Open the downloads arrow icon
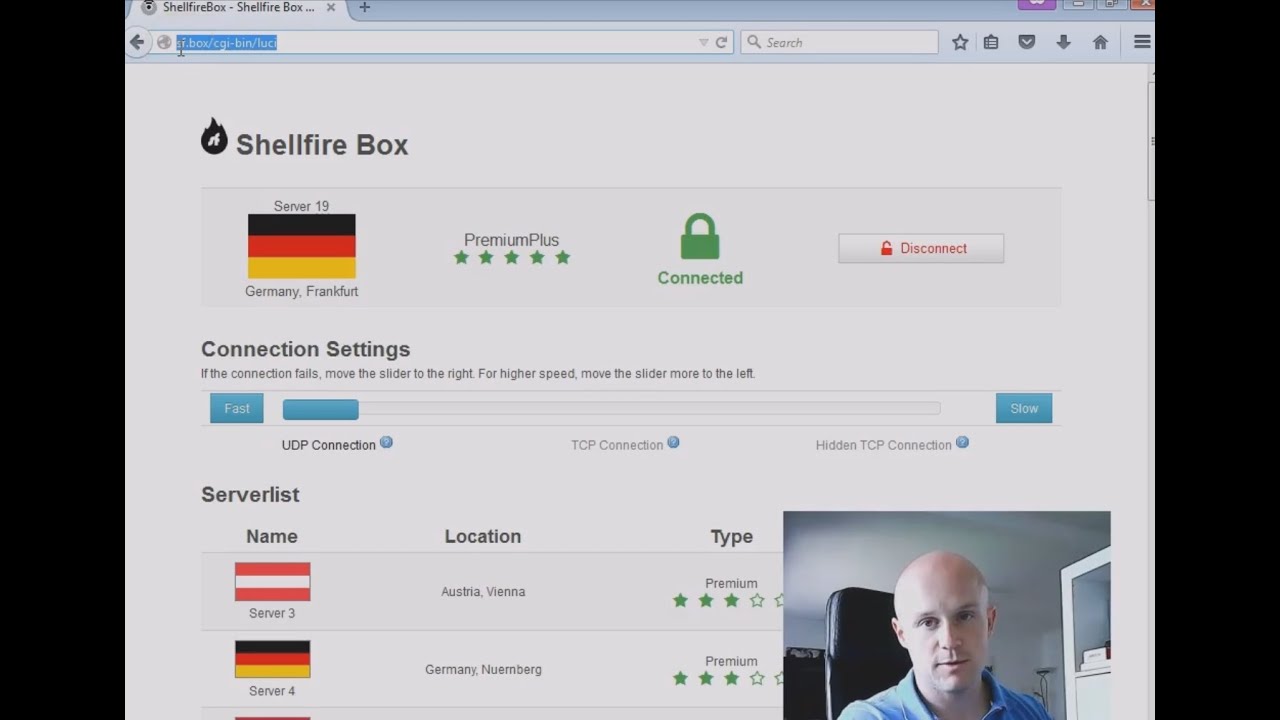The image size is (1280, 720). tap(1063, 42)
